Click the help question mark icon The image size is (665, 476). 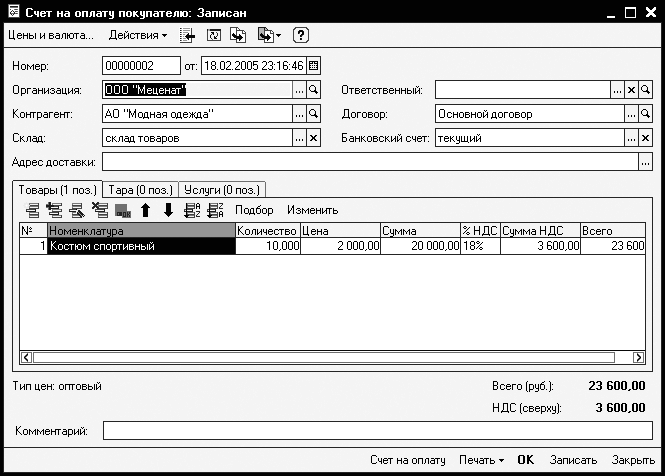coord(300,35)
